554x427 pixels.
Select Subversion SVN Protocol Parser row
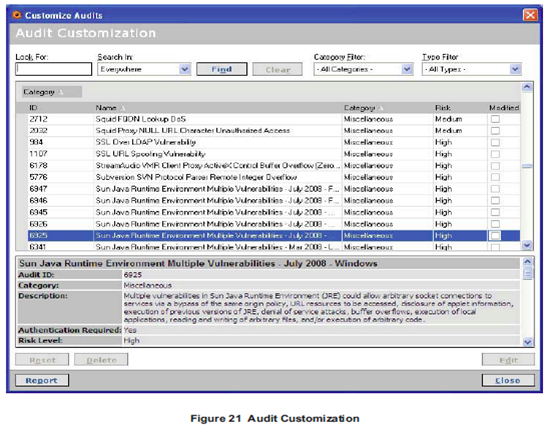click(274, 177)
